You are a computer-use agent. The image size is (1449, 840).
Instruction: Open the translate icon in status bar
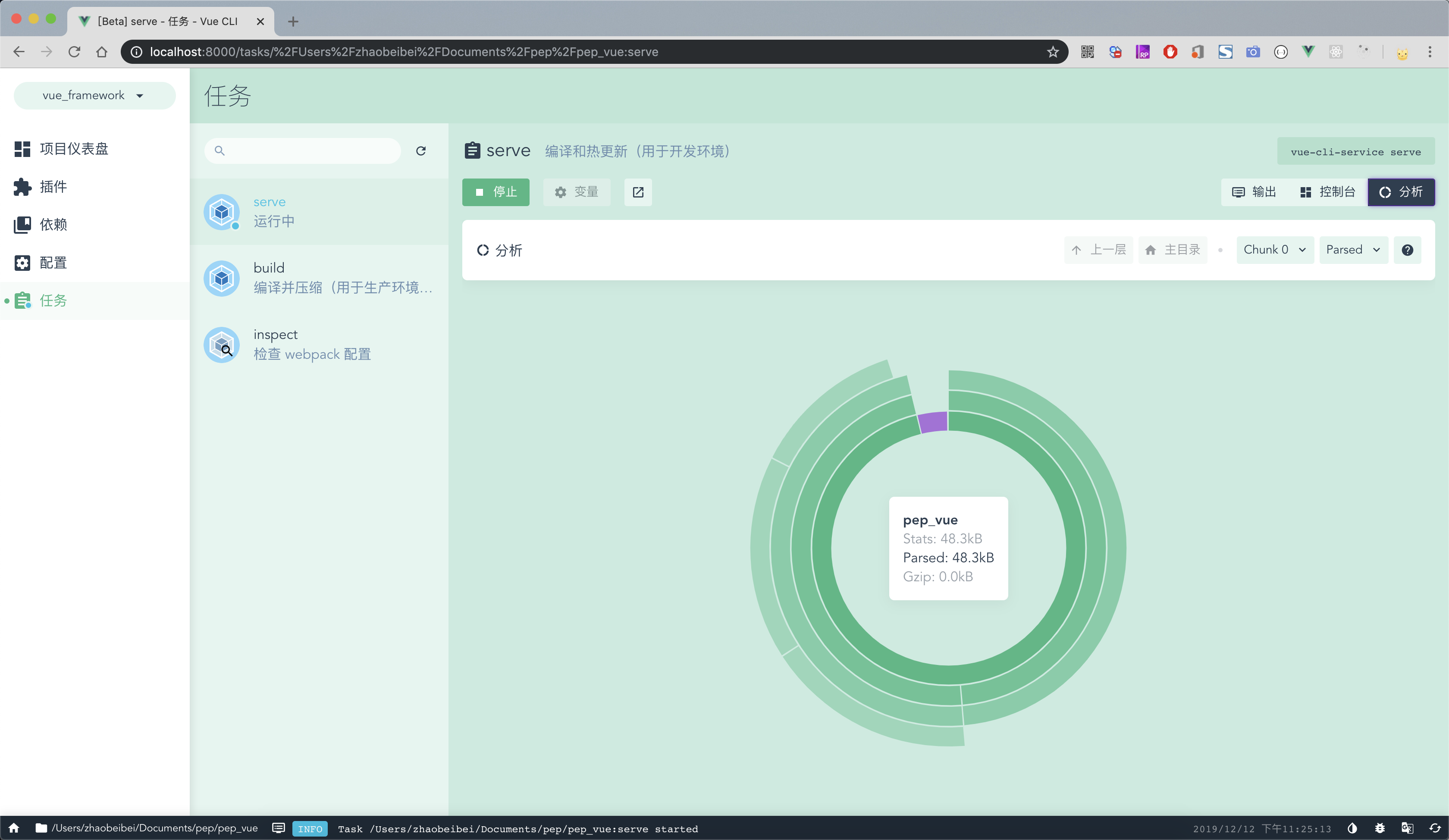tap(1408, 828)
